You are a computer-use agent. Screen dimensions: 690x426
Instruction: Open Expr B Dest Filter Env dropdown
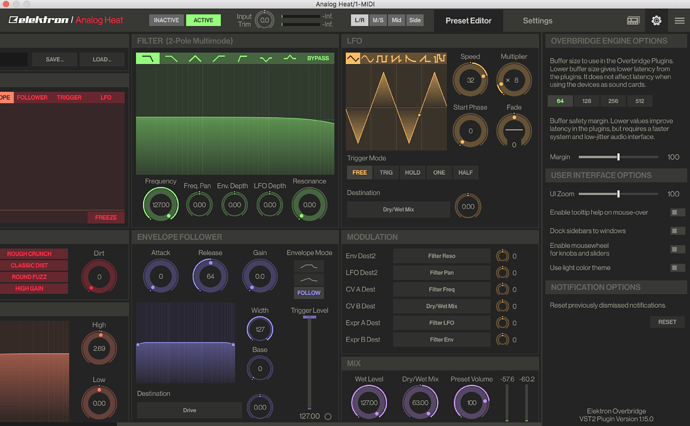click(x=441, y=339)
